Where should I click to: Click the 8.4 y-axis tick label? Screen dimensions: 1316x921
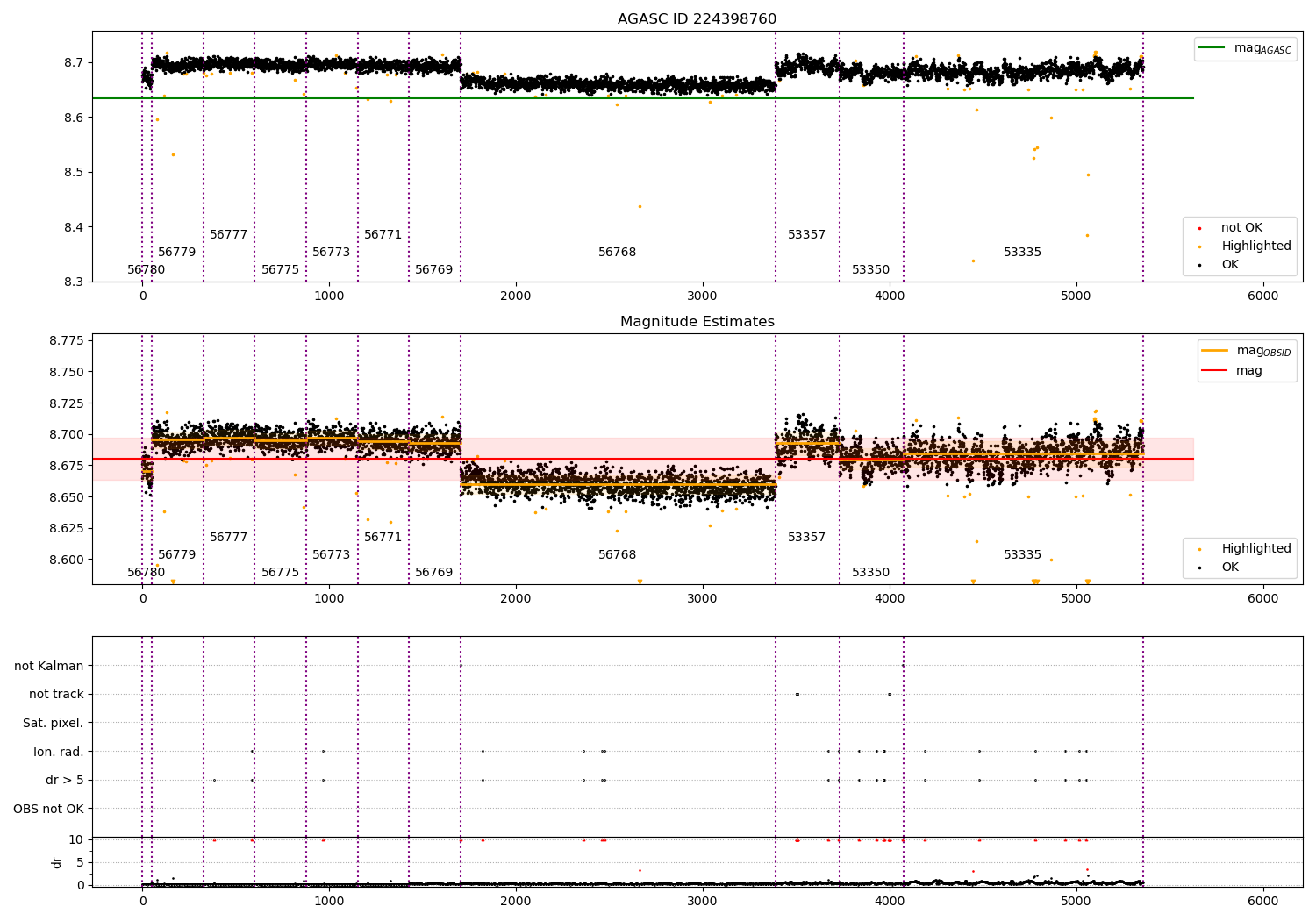pos(74,228)
